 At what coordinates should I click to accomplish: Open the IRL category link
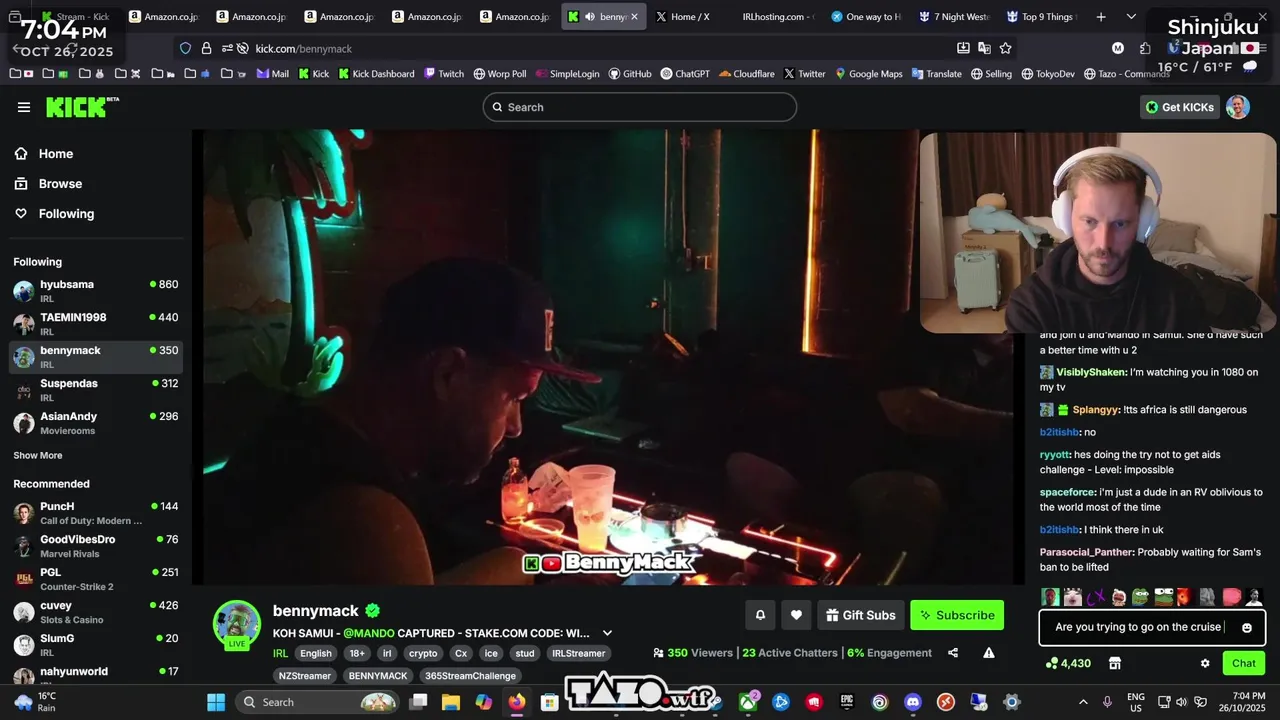point(280,653)
